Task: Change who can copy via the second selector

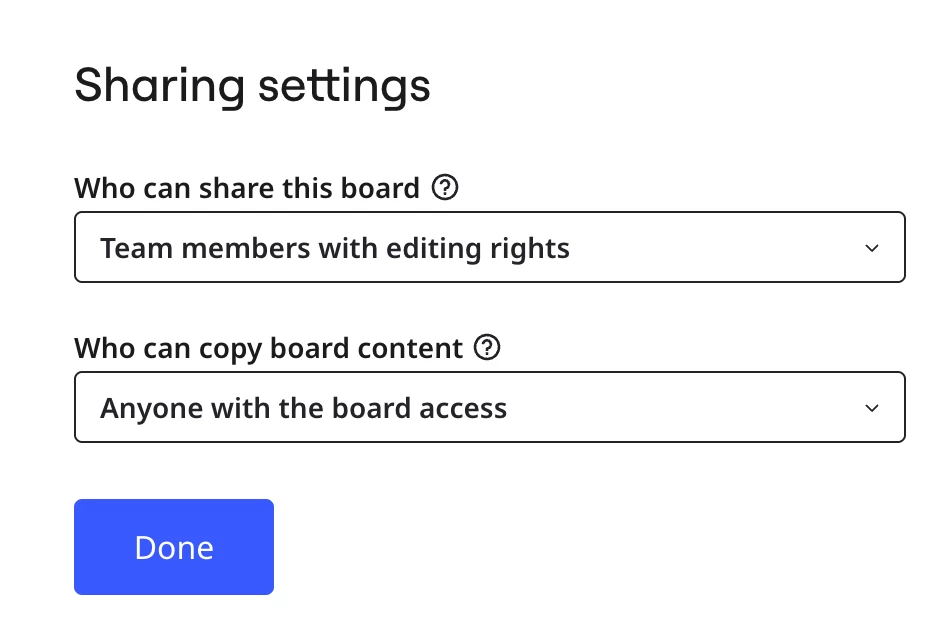Action: 489,408
